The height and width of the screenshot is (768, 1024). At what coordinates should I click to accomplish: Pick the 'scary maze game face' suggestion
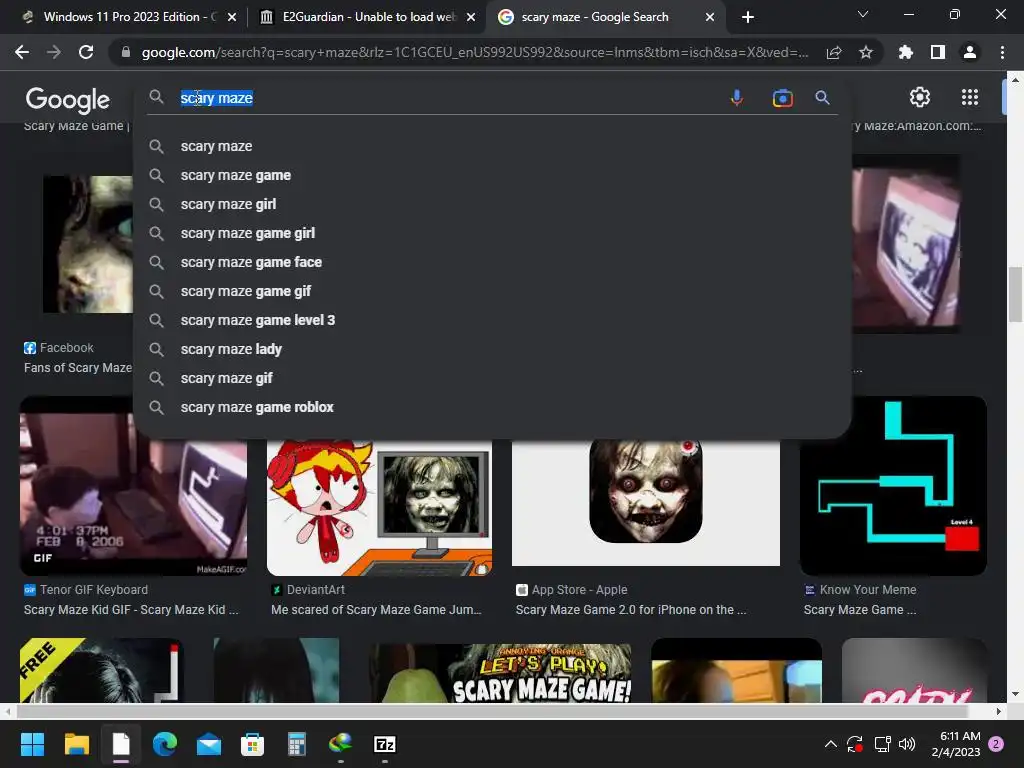tap(492, 263)
